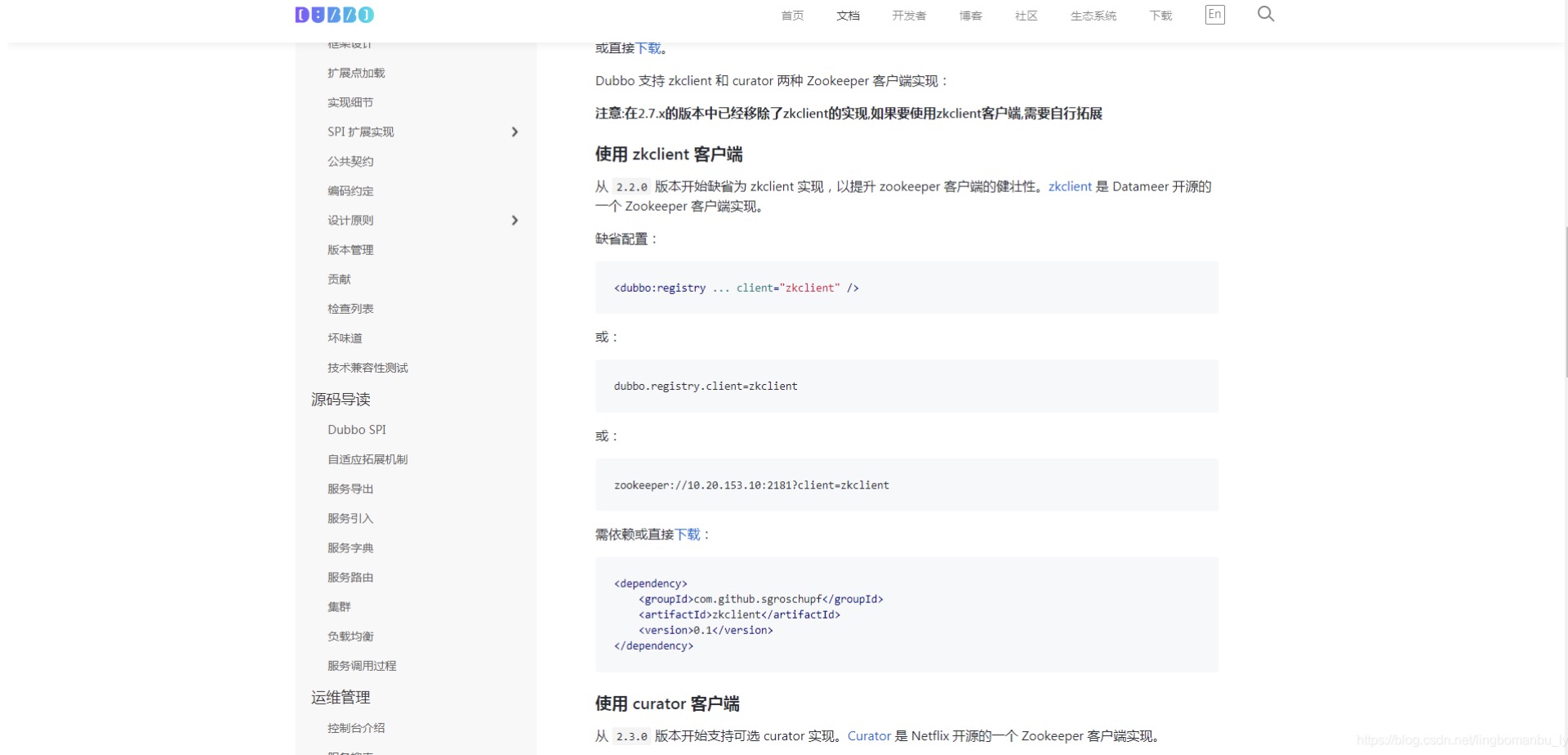Select 版本管理 in the sidebar
1568x755 pixels.
tap(350, 249)
